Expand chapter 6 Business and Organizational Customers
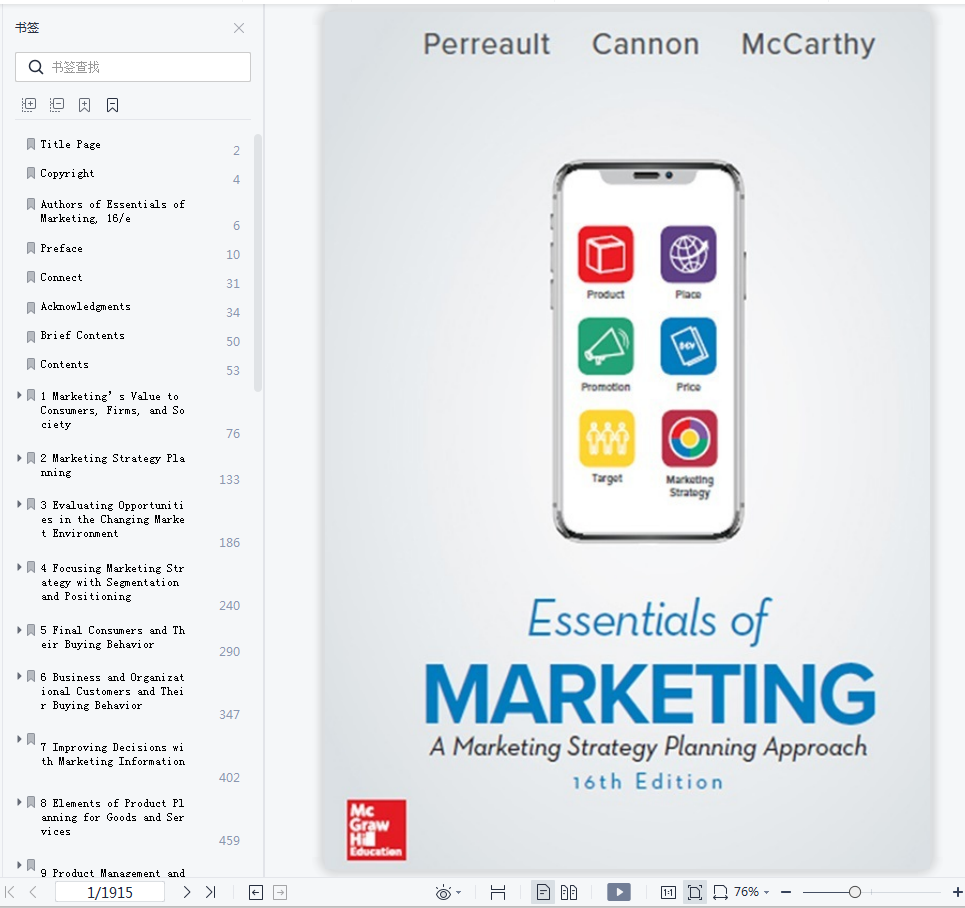 (19, 676)
